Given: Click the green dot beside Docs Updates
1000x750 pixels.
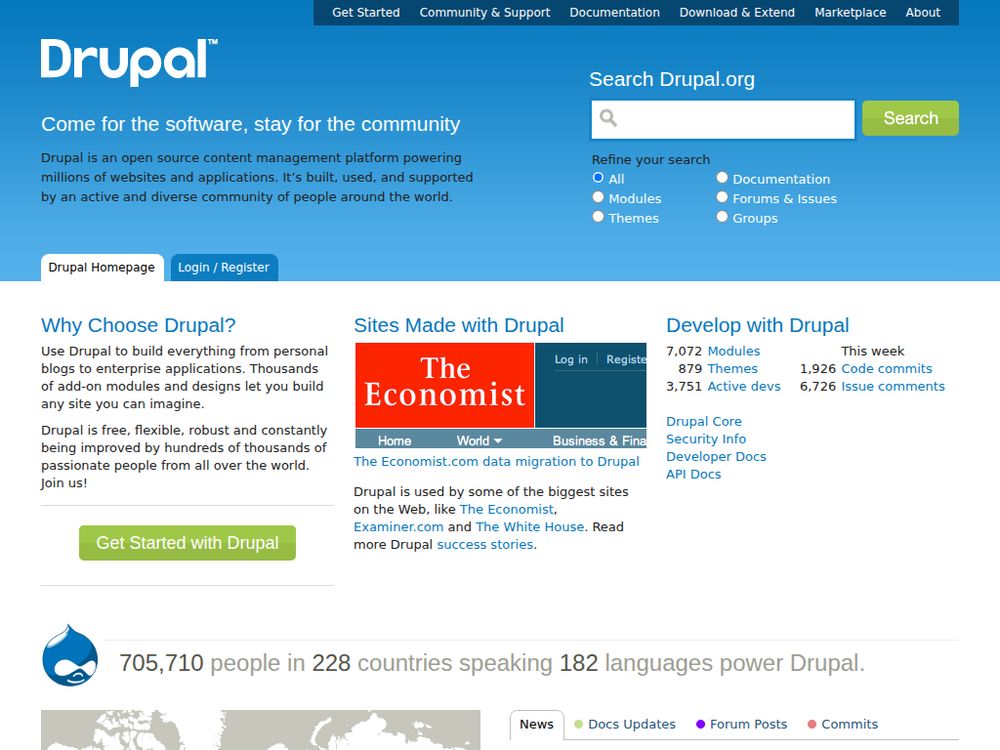Looking at the screenshot, I should 578,724.
